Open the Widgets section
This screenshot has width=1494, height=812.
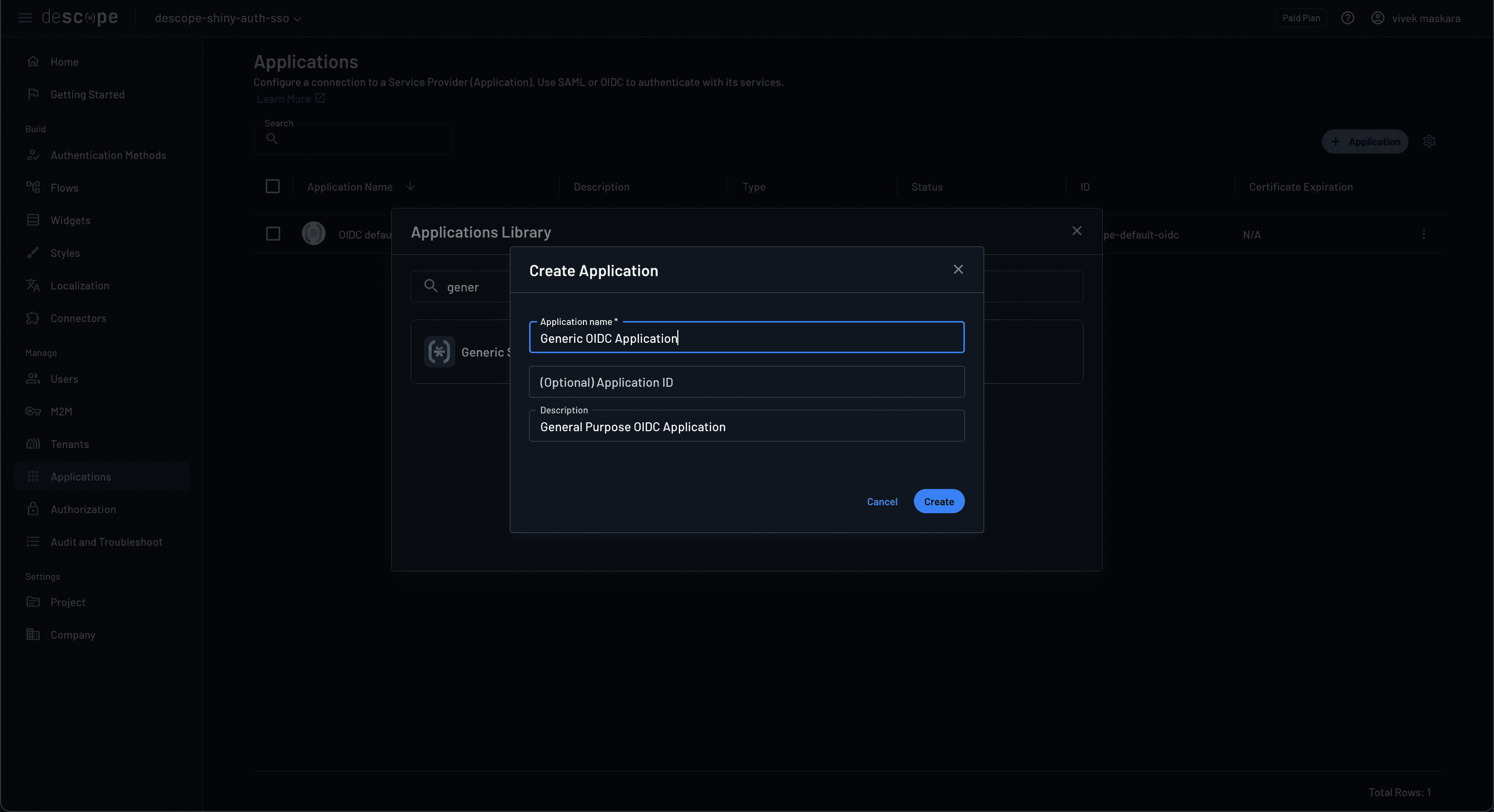click(70, 220)
